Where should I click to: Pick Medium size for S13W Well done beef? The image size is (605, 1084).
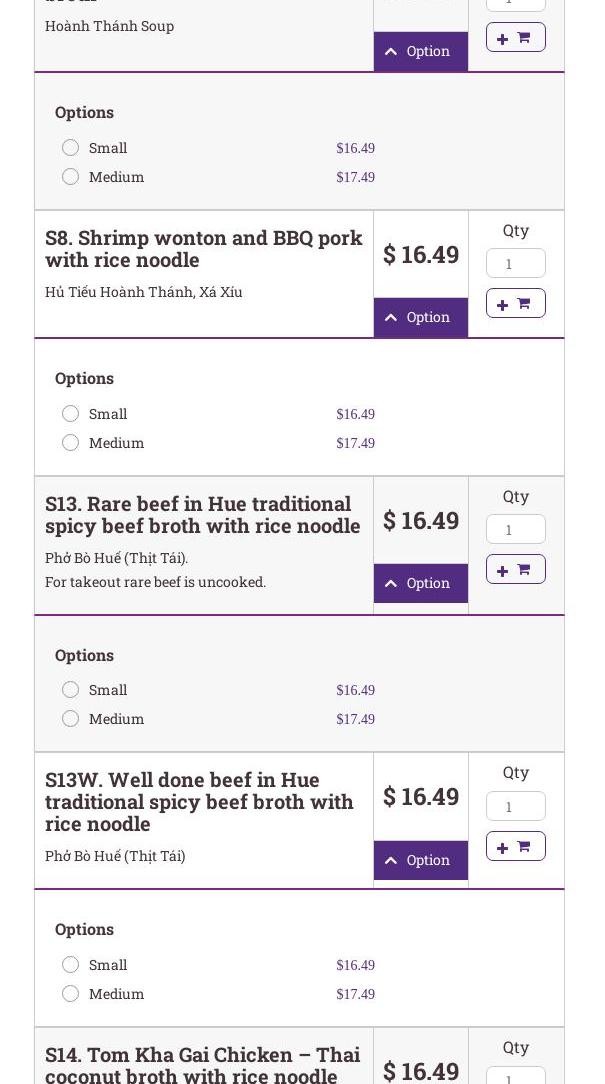(70, 994)
